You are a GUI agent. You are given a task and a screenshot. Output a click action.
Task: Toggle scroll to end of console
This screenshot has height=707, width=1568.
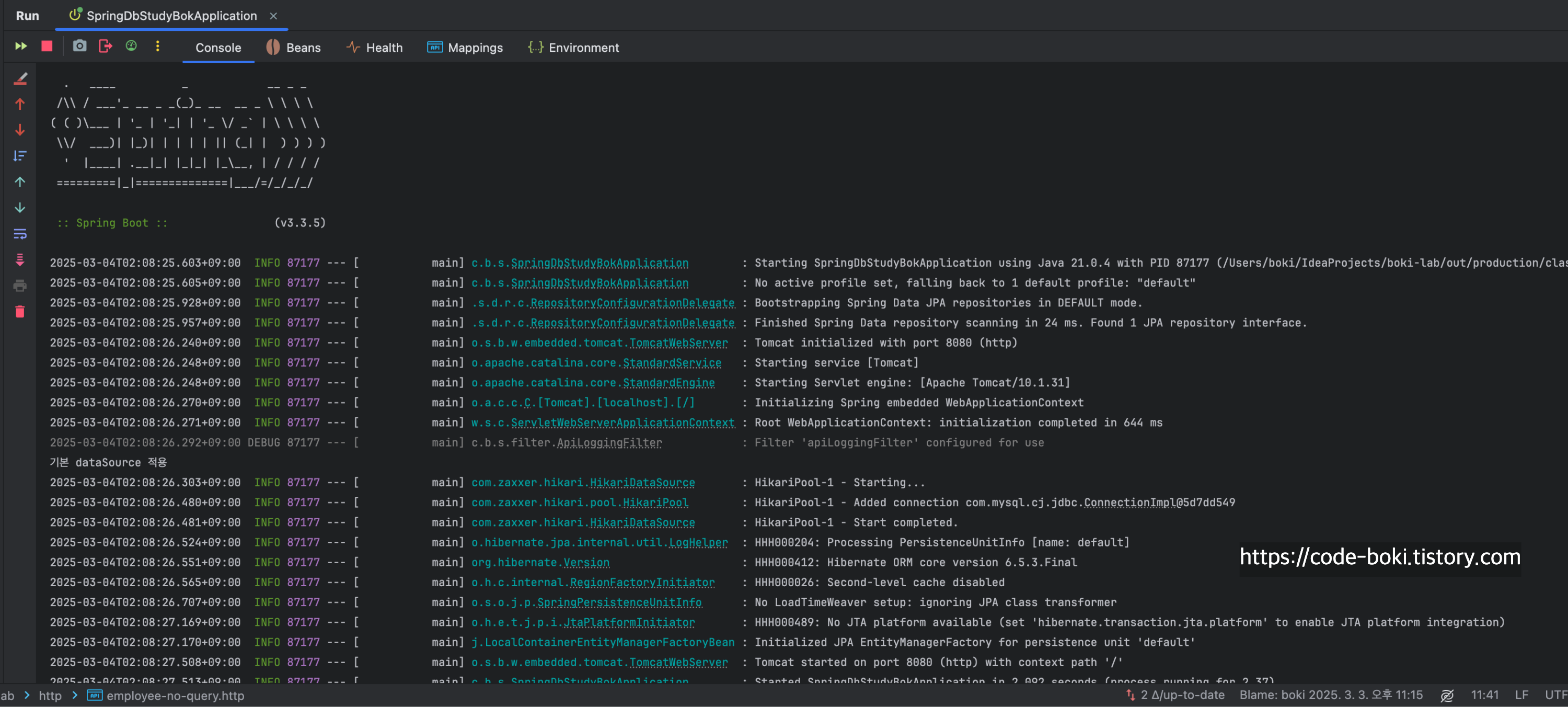point(20,260)
